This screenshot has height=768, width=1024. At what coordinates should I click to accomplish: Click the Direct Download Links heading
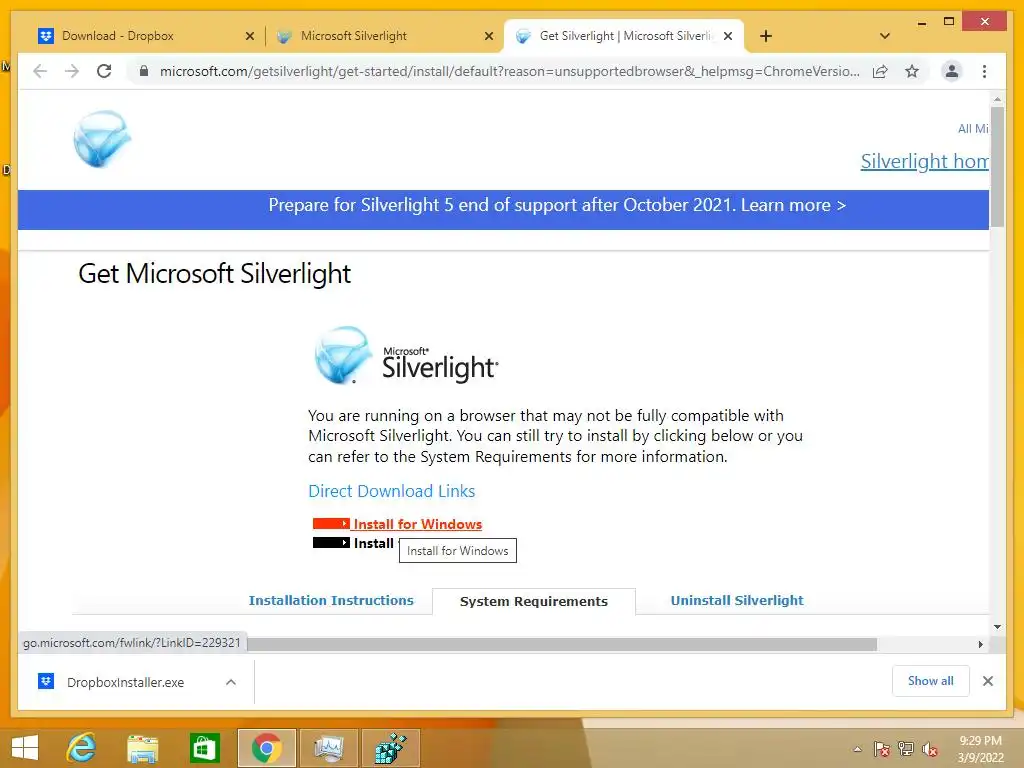(x=392, y=491)
